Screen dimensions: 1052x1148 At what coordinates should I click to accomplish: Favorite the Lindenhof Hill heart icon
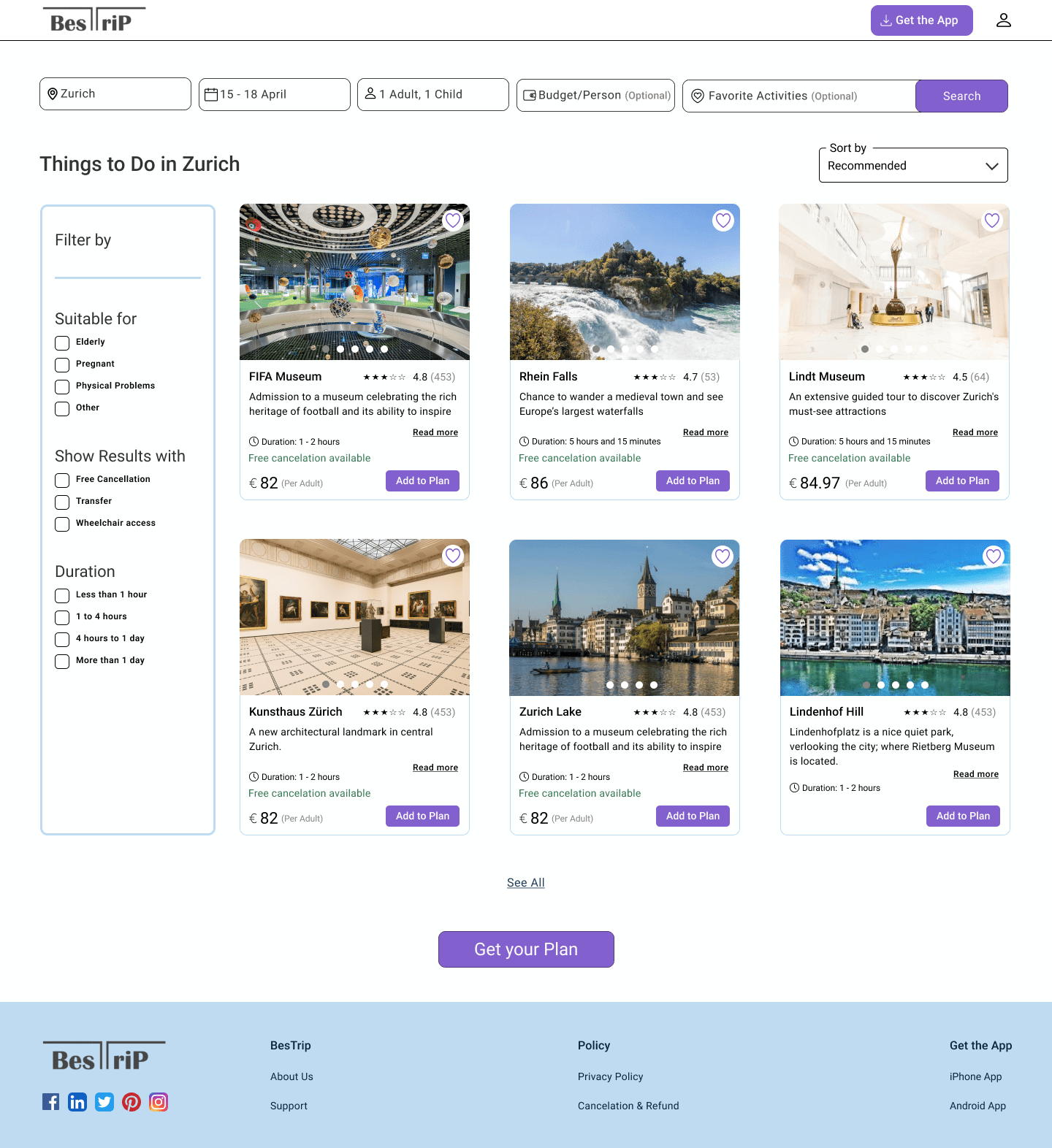[x=994, y=556]
